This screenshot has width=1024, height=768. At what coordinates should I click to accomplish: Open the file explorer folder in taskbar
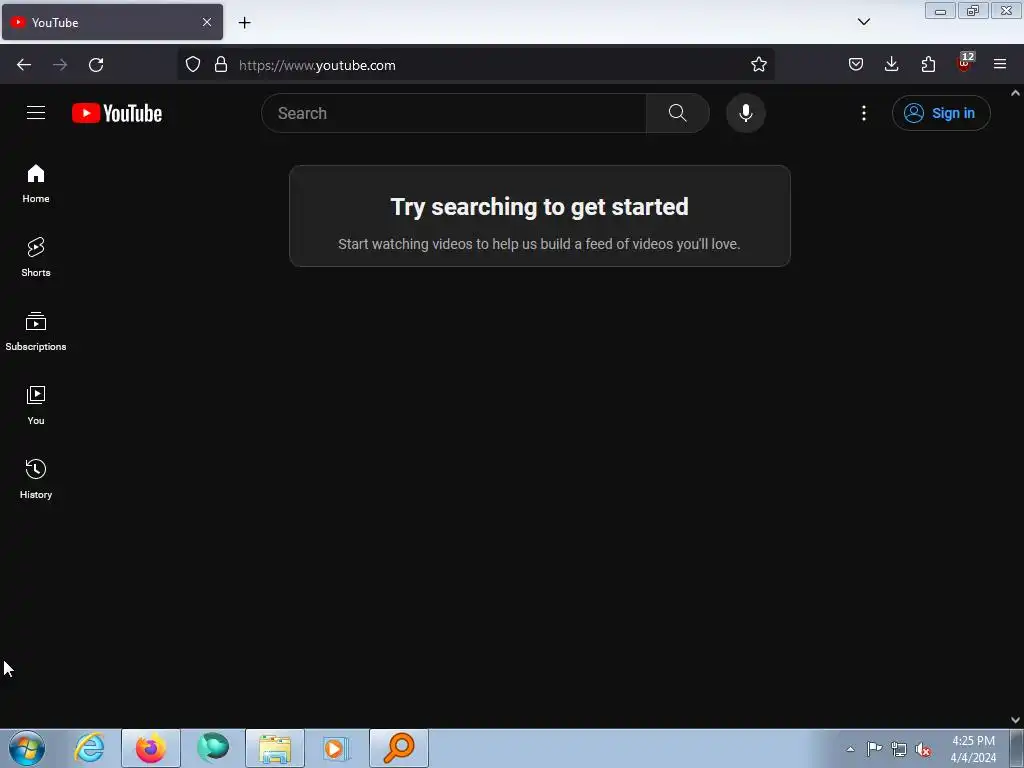[275, 748]
